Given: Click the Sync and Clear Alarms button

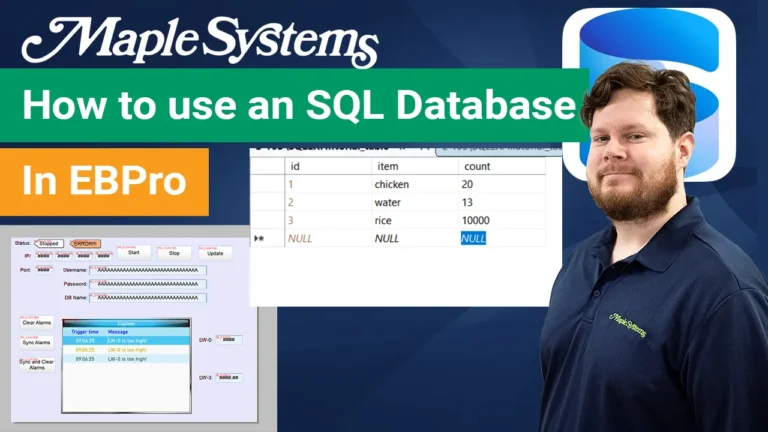Looking at the screenshot, I should [x=37, y=364].
